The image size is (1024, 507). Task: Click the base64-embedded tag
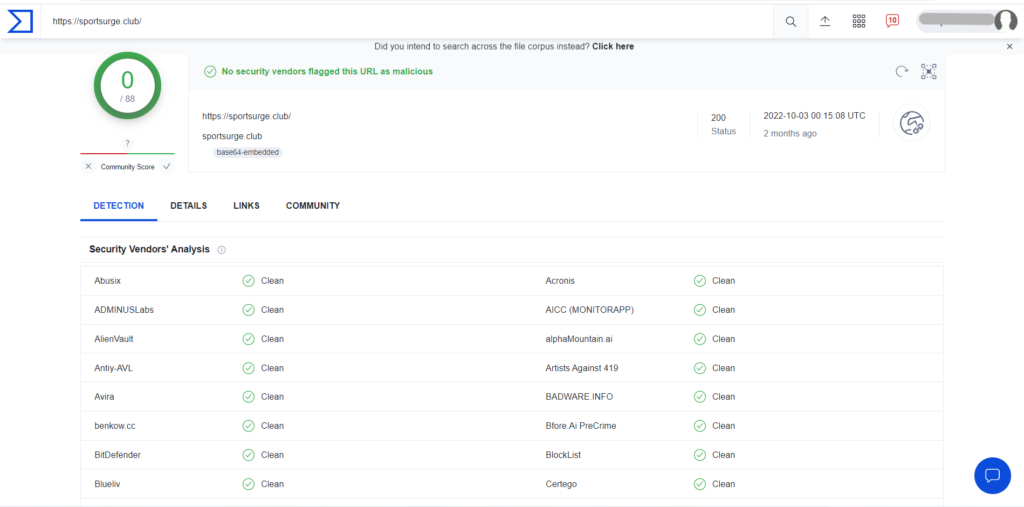click(248, 152)
